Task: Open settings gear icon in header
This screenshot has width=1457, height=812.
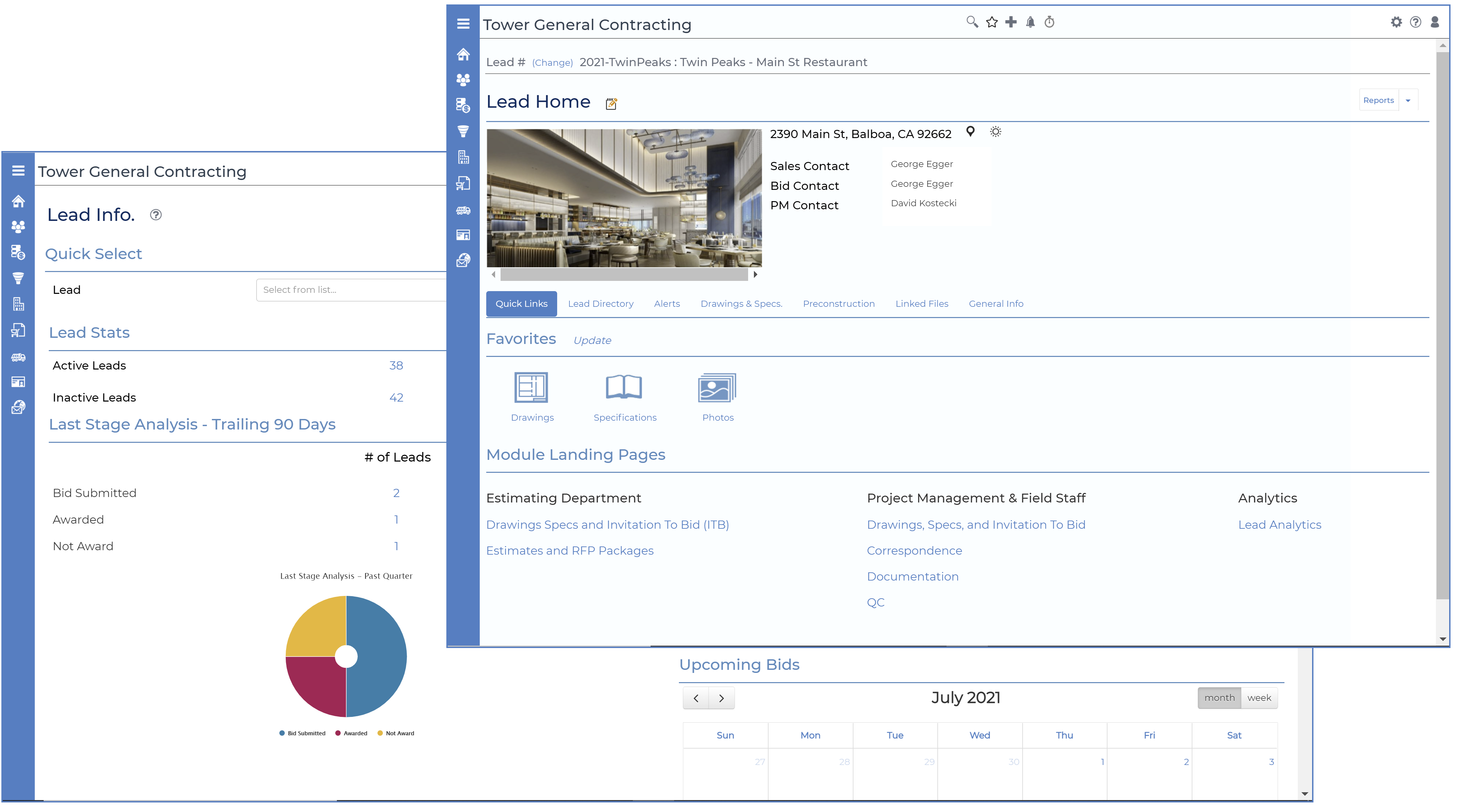Action: (1396, 22)
